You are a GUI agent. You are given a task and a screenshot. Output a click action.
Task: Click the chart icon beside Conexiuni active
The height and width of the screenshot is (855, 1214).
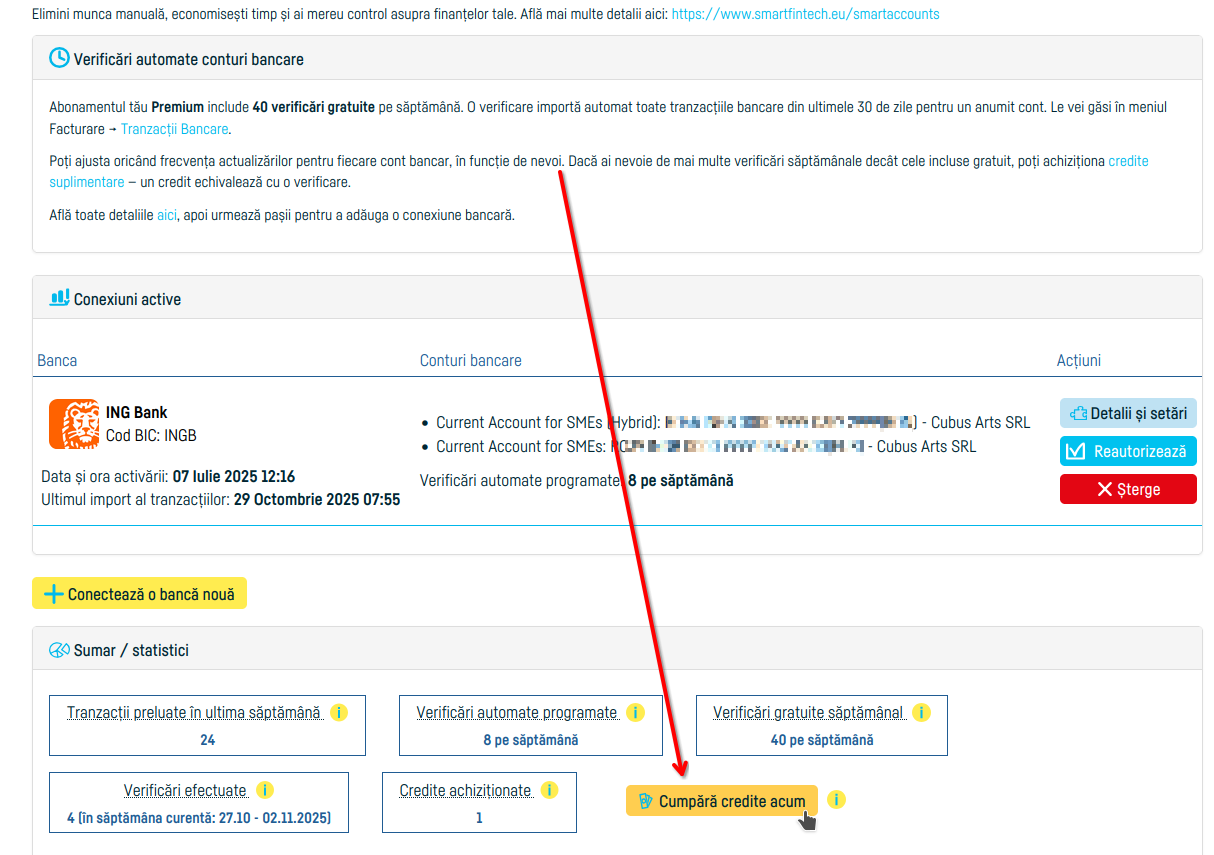pyautogui.click(x=60, y=298)
